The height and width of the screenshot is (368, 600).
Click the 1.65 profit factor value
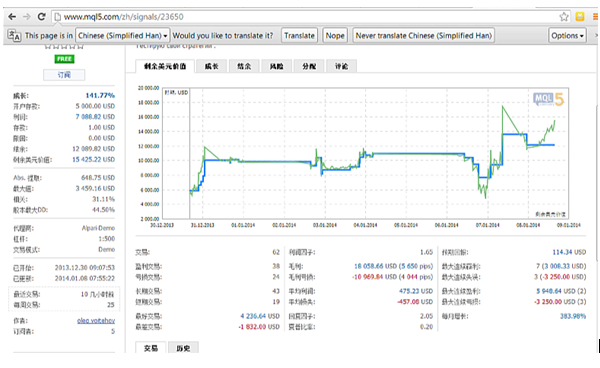426,252
